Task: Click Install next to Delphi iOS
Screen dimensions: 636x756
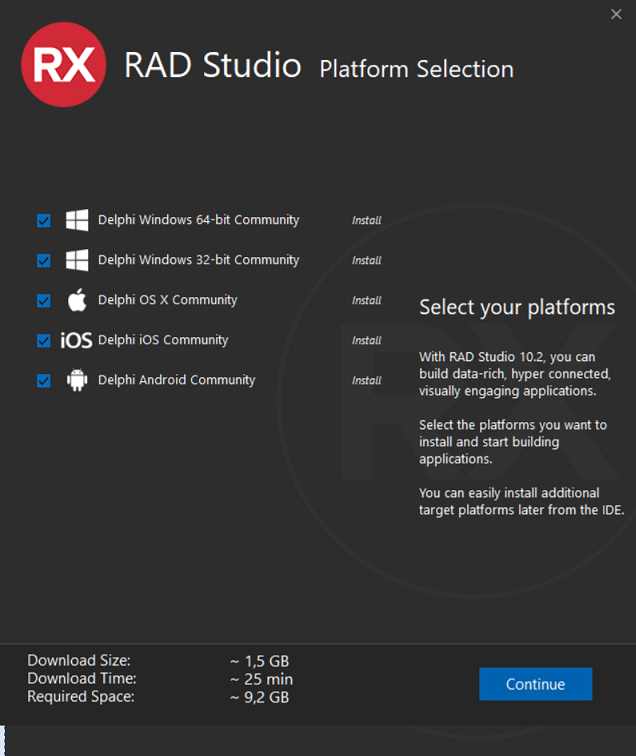Action: (x=366, y=340)
